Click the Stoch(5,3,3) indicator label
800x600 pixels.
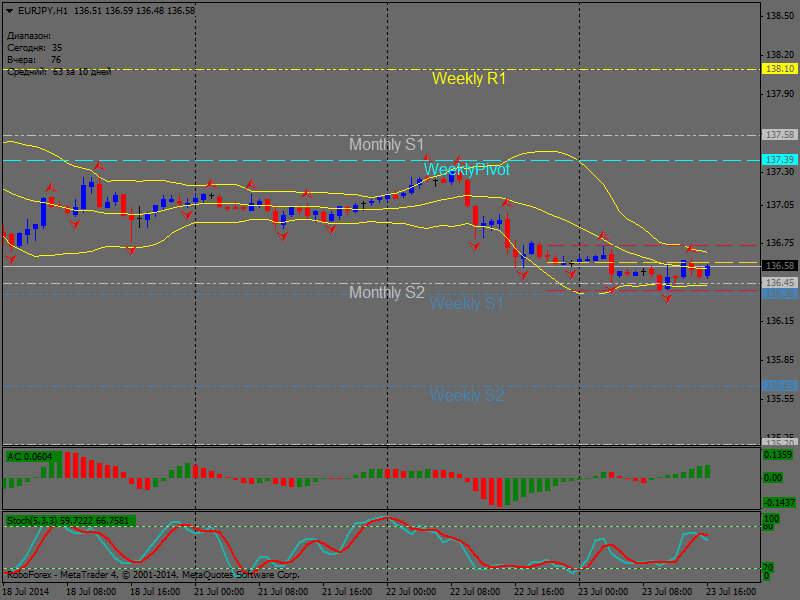[70, 521]
